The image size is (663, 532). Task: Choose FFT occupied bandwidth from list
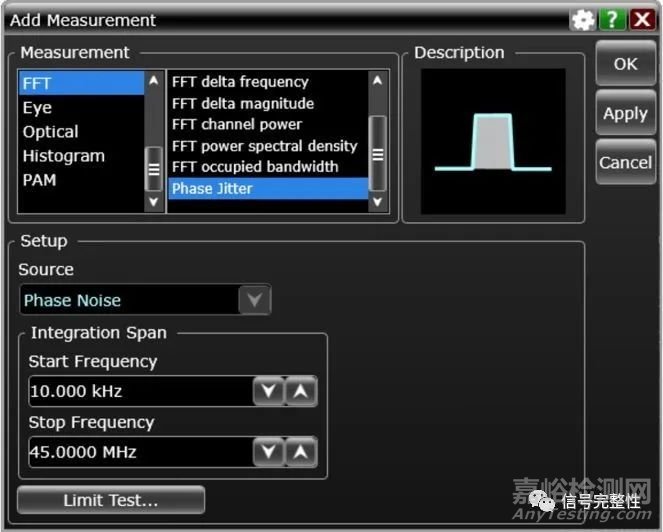255,167
